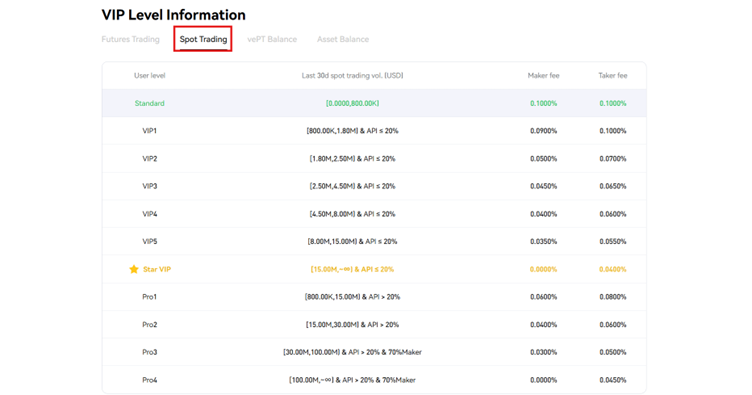This screenshot has width=752, height=395.
Task: Select the Pro4 level label
Action: tap(150, 380)
